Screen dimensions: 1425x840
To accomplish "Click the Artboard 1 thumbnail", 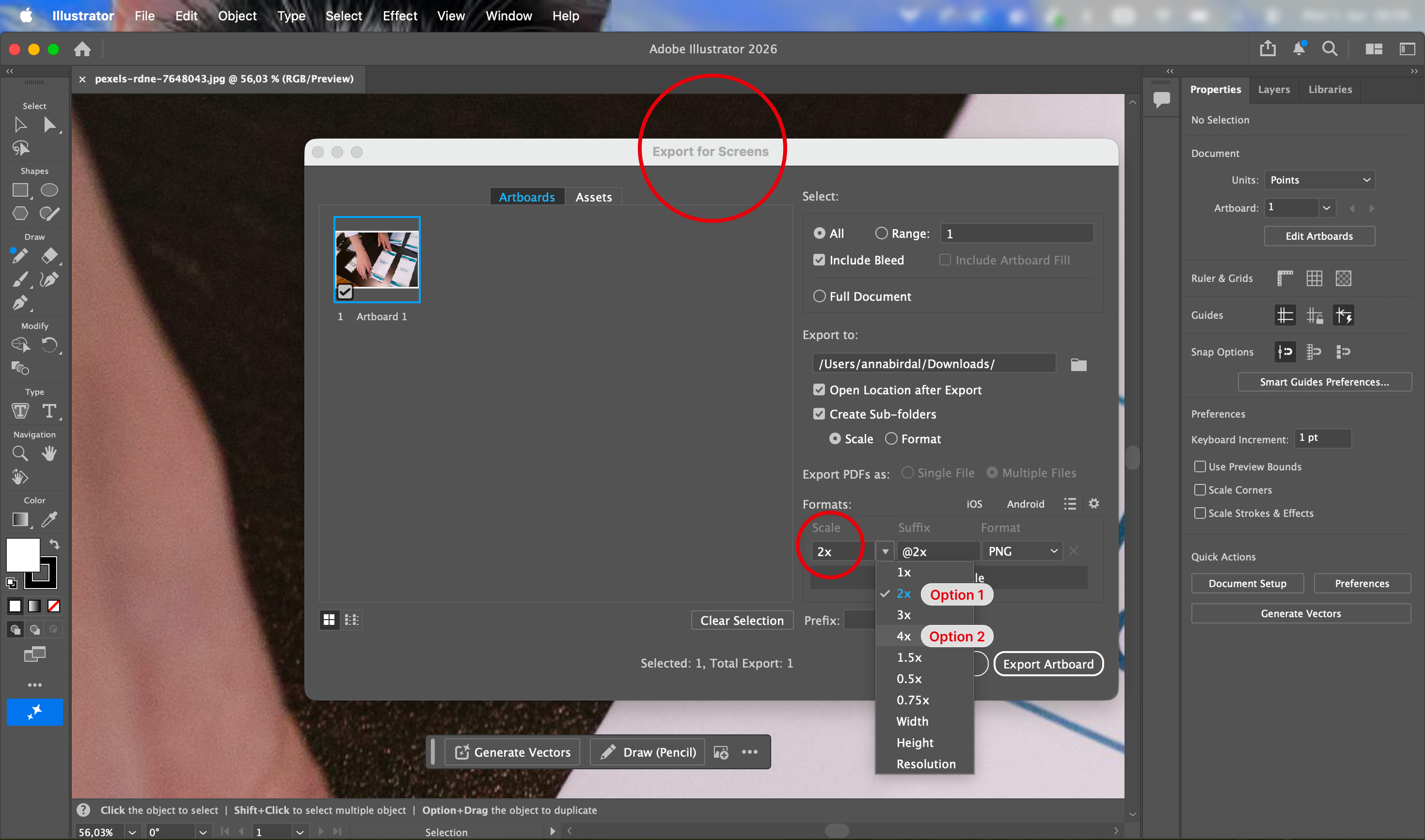I will pos(377,259).
